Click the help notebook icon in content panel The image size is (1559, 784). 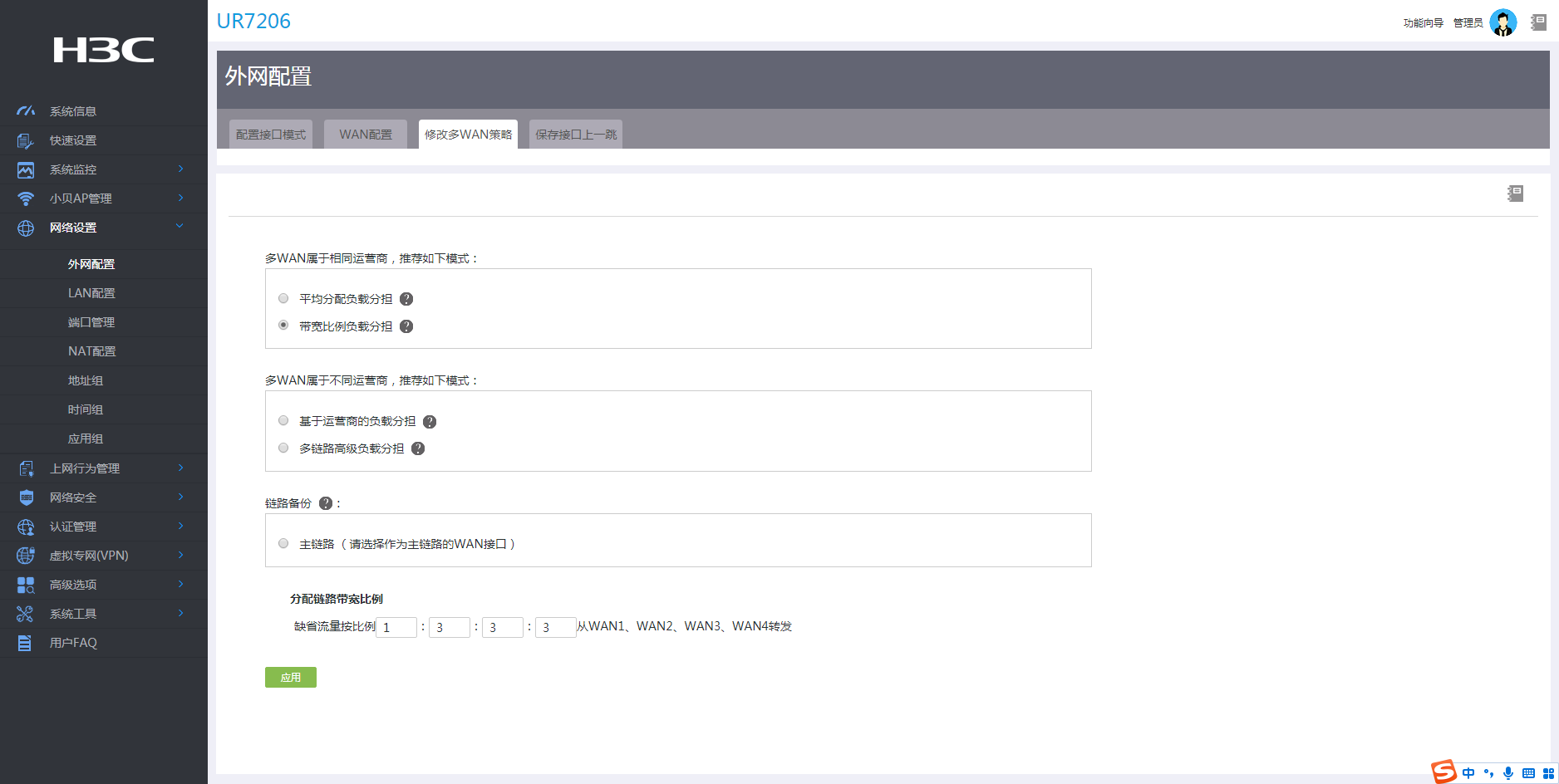coord(1516,194)
